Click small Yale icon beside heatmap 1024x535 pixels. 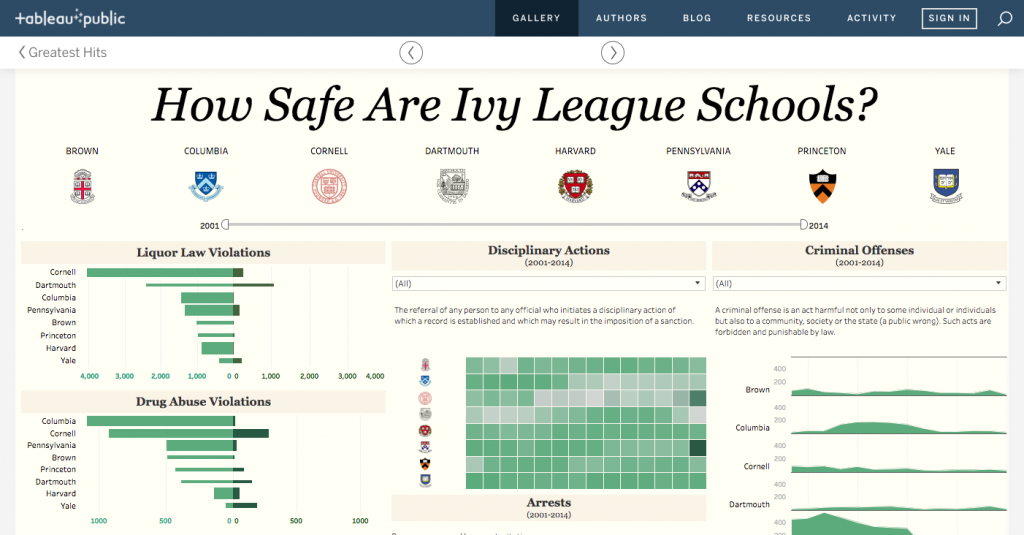425,481
